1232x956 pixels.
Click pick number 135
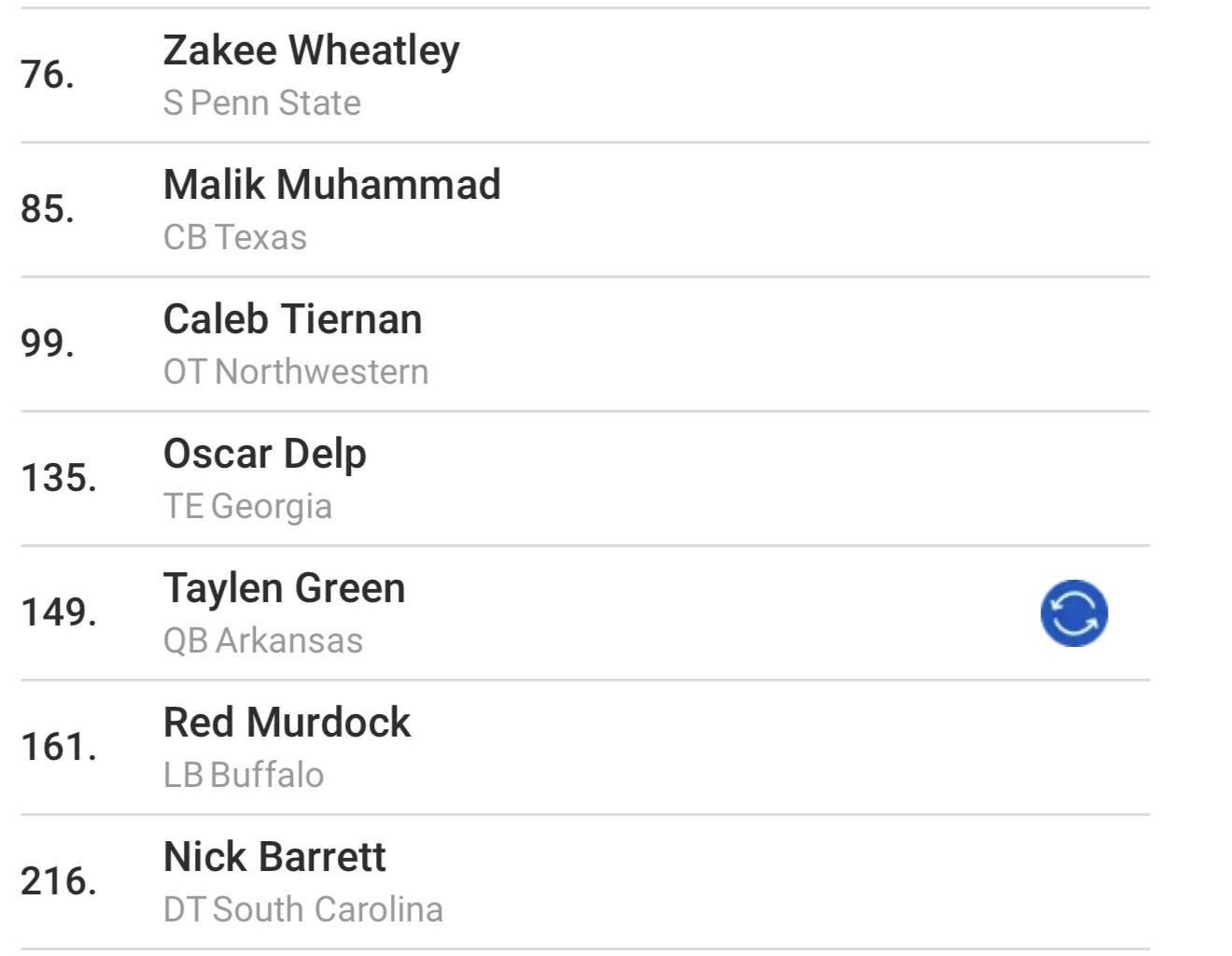(x=59, y=478)
